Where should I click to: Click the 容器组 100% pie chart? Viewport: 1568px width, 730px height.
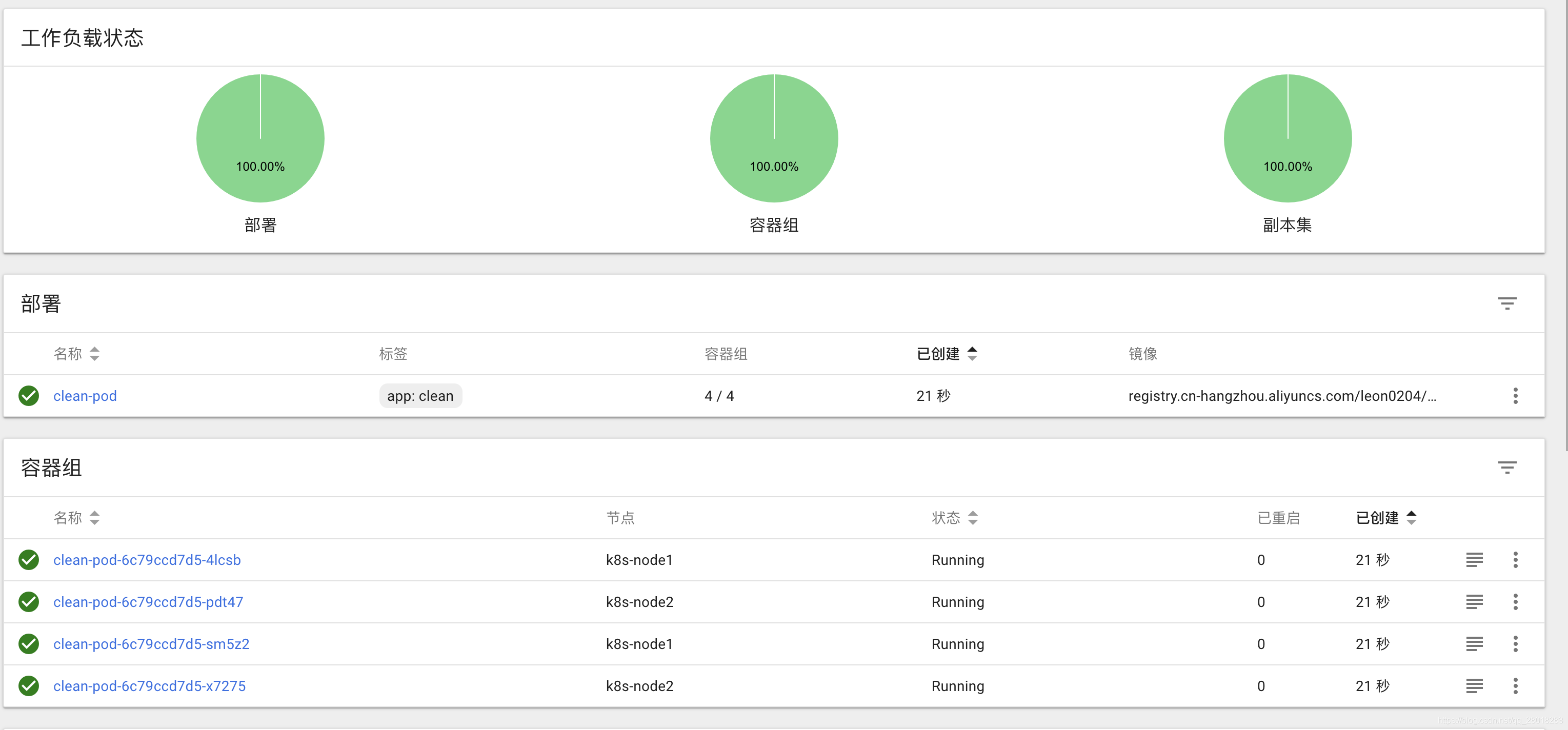pyautogui.click(x=774, y=138)
